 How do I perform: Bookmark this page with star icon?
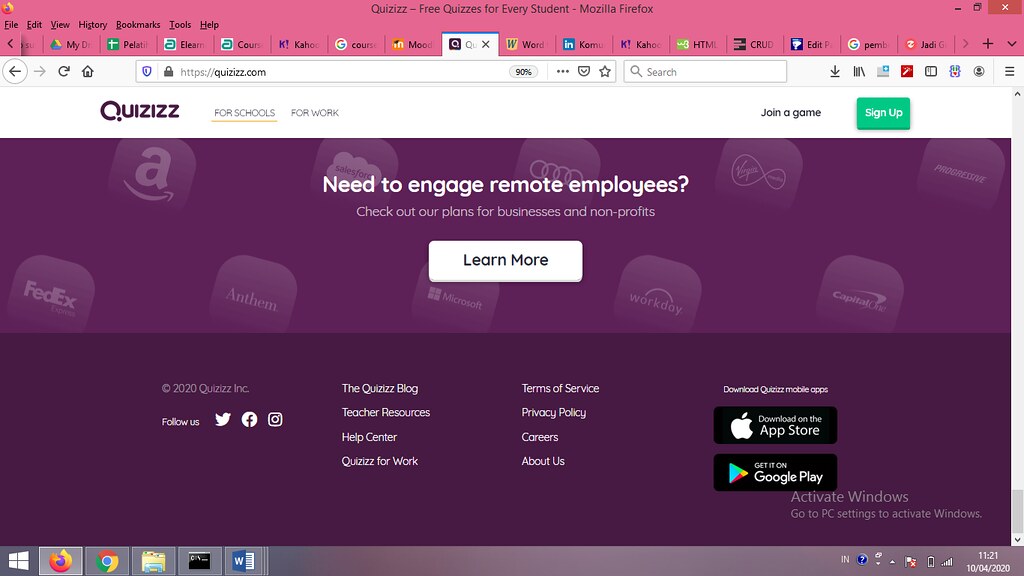coord(605,72)
